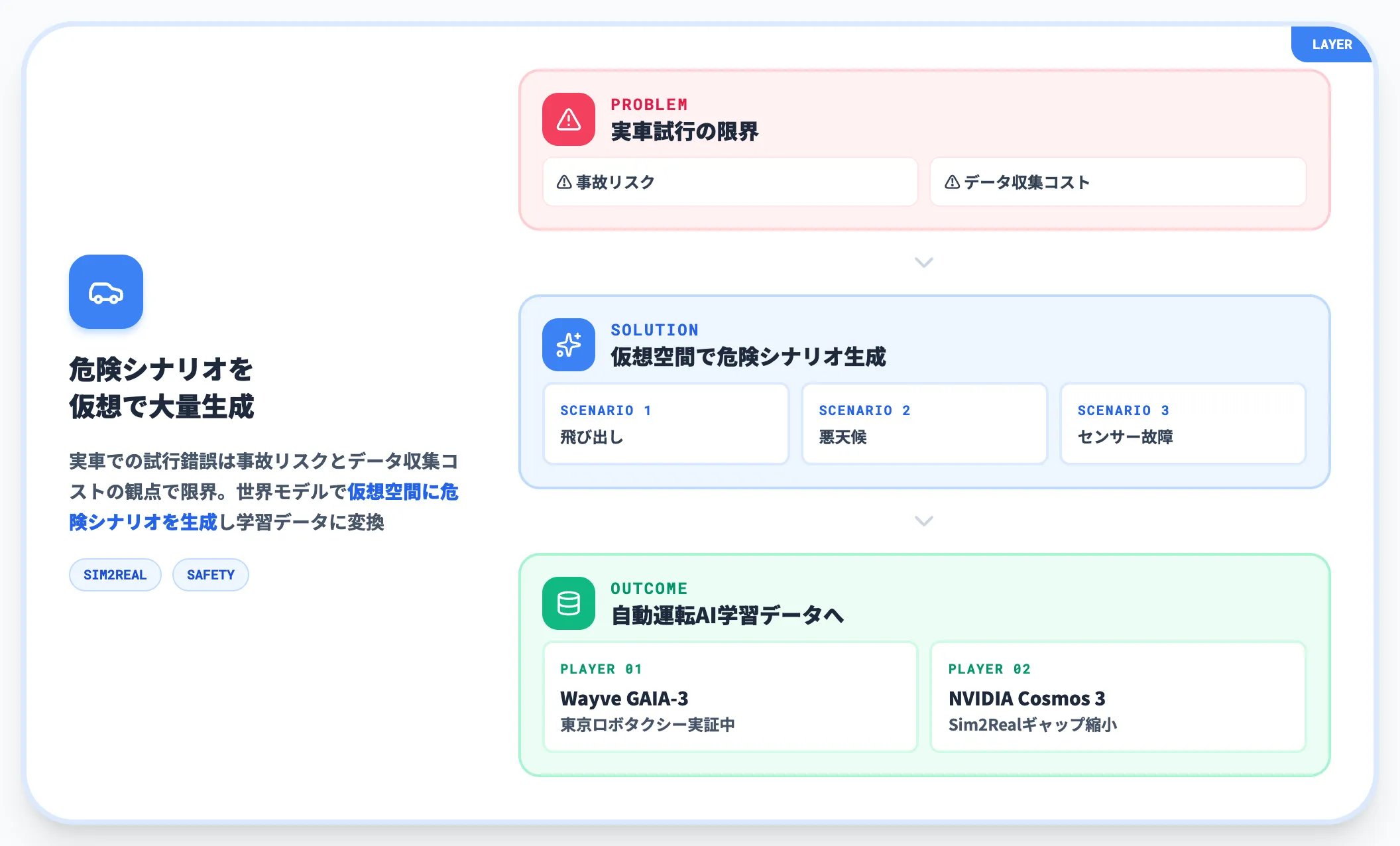Select SCENARIO 1 飛び出し card
Image resolution: width=1400 pixels, height=846 pixels.
pos(666,424)
